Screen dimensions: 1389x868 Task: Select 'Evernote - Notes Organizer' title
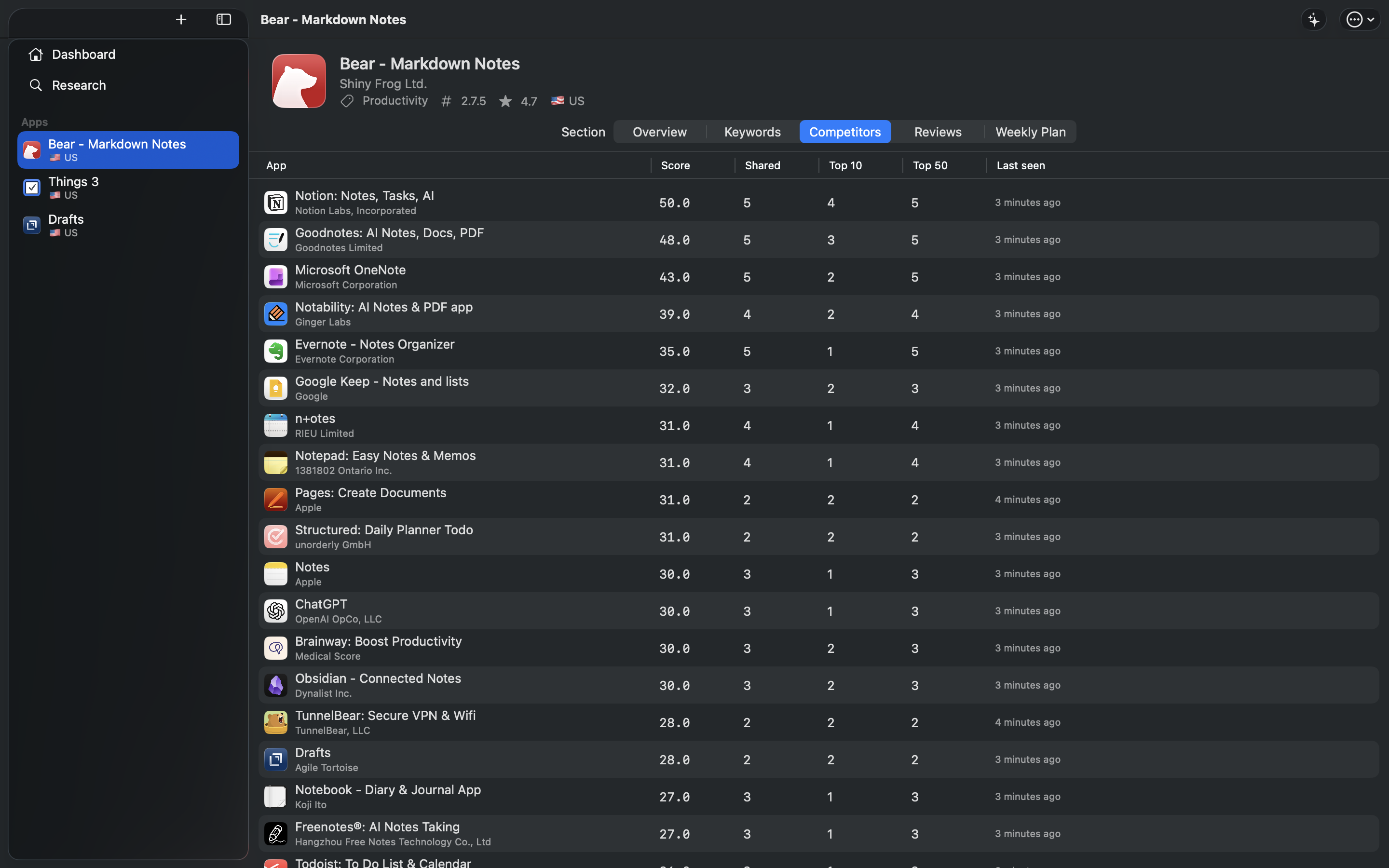click(375, 344)
